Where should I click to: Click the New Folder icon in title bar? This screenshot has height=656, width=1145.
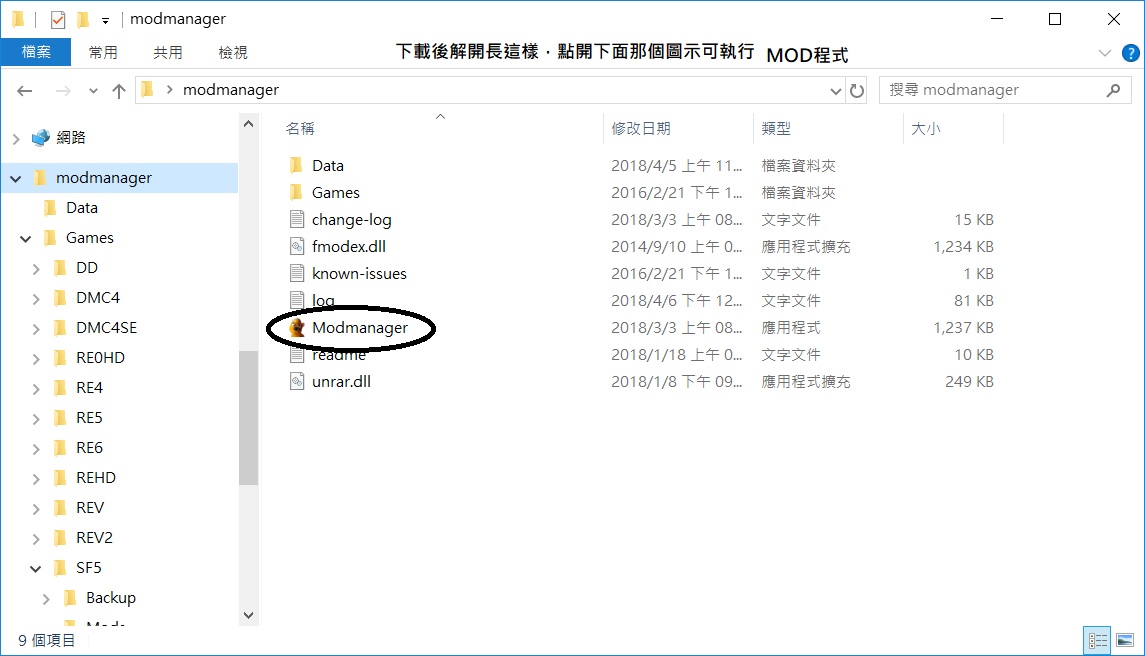tap(83, 20)
